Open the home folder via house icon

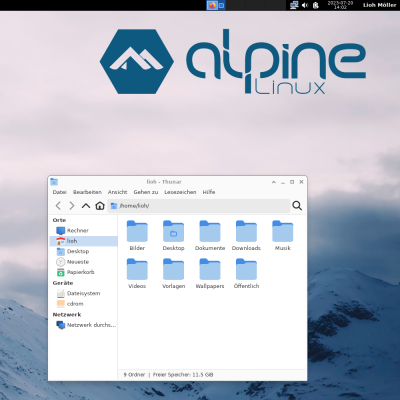[x=100, y=206]
